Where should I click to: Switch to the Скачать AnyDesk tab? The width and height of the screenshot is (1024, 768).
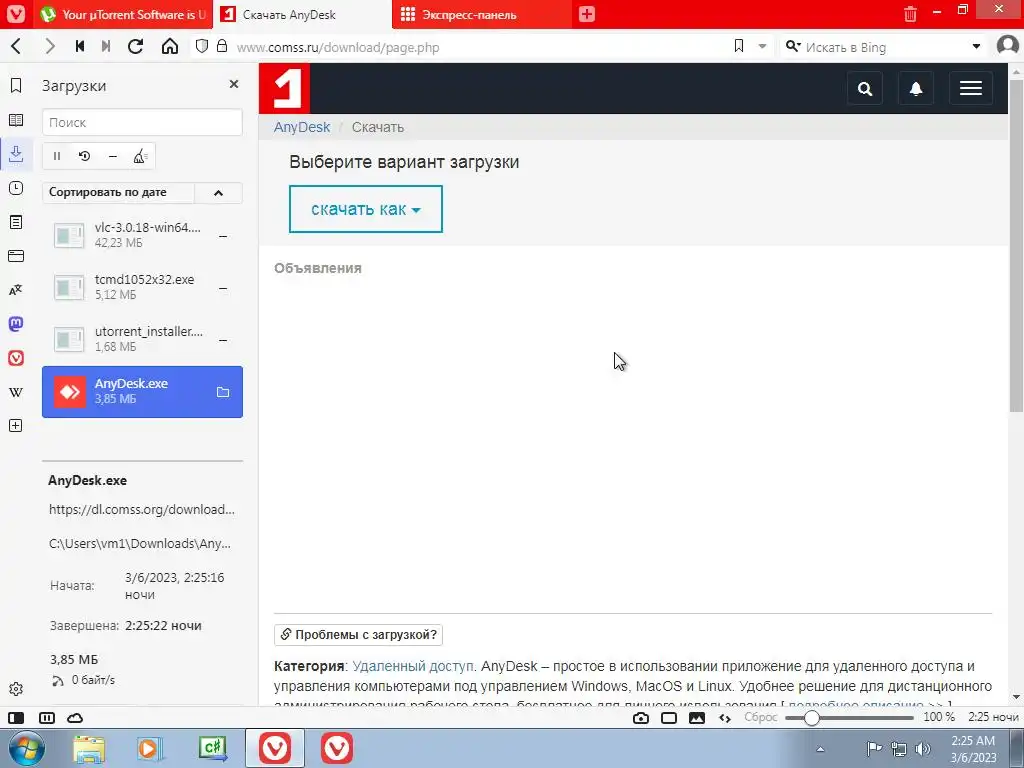tap(302, 14)
